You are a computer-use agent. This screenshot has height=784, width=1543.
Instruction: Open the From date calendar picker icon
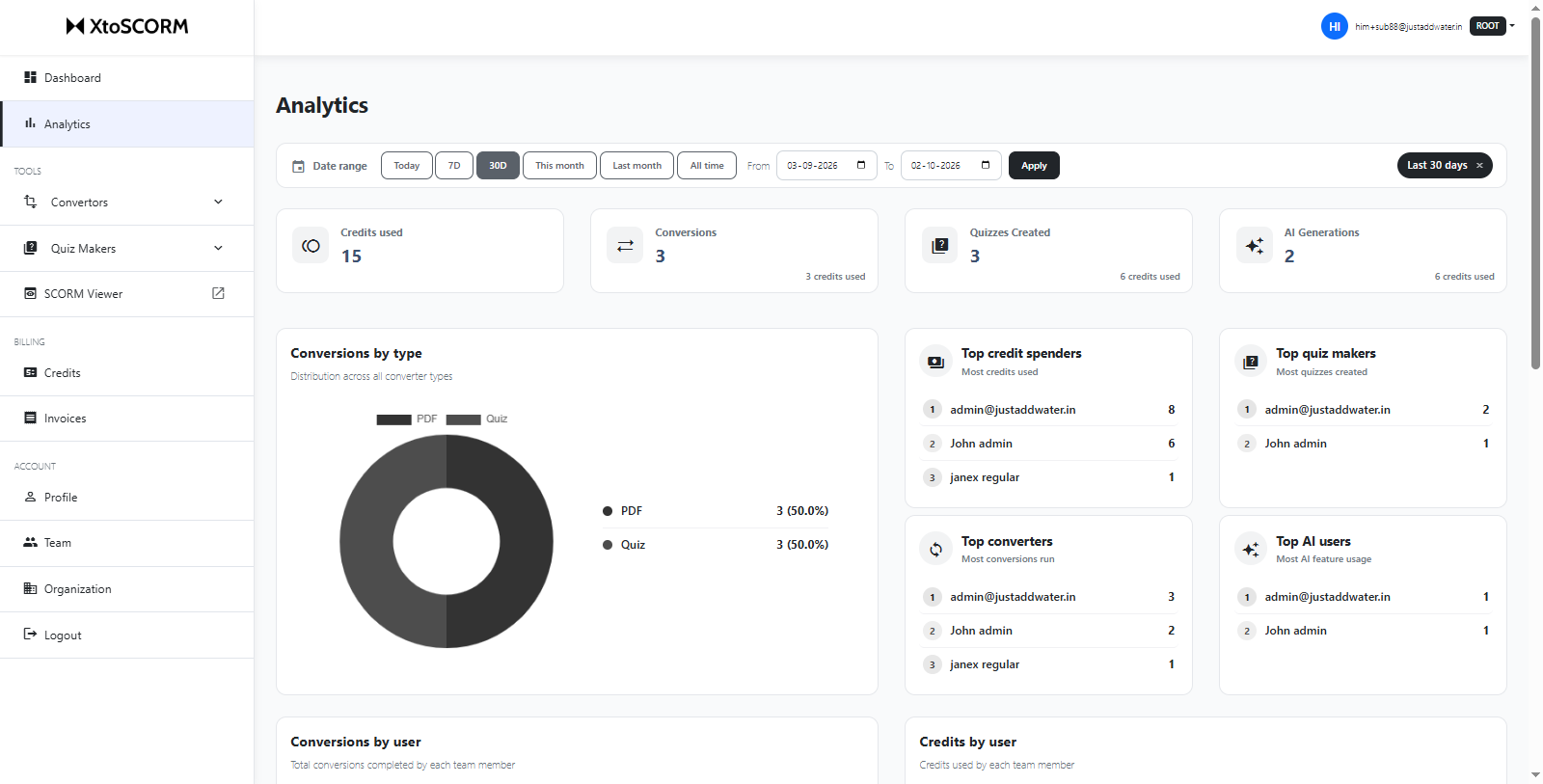click(x=861, y=165)
